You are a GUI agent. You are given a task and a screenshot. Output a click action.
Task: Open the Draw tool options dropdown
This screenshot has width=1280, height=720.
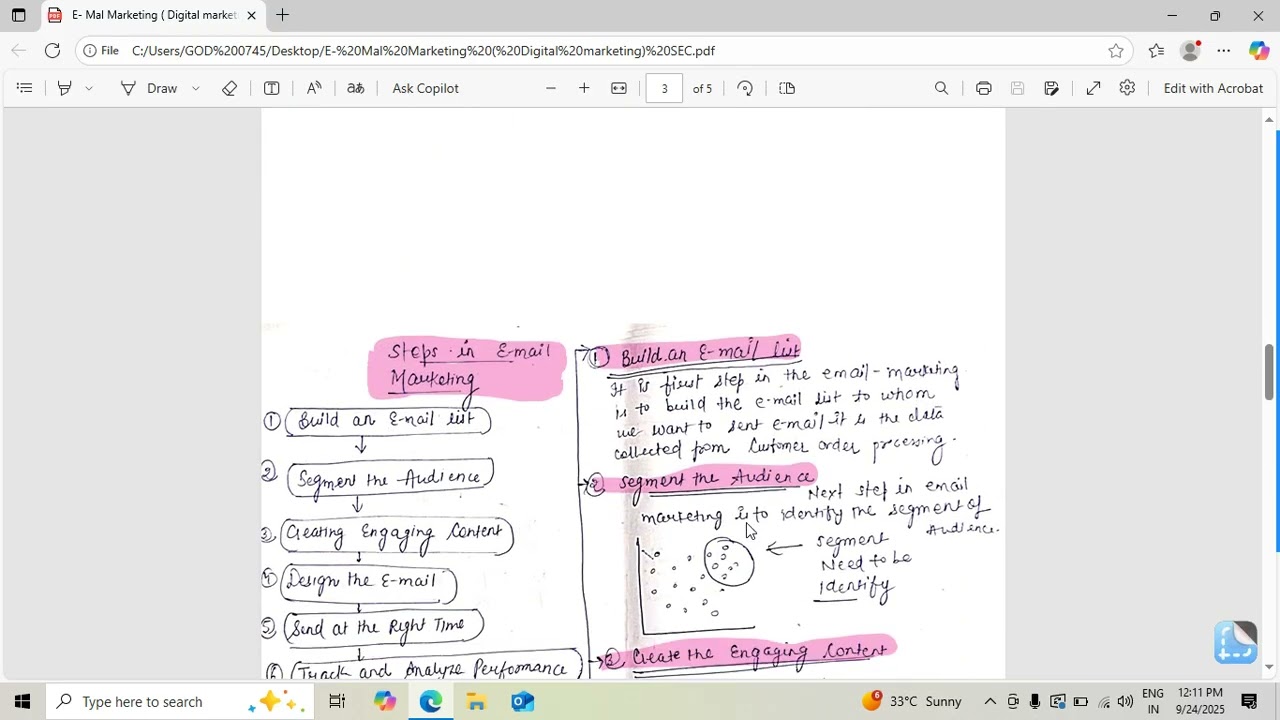click(x=195, y=88)
